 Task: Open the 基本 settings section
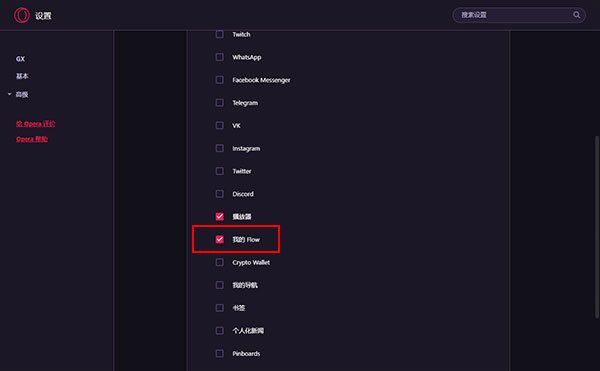click(22, 76)
